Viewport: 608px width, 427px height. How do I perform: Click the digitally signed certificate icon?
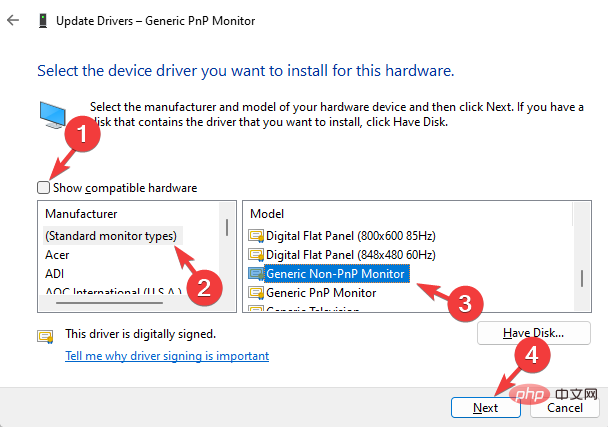tap(45, 335)
